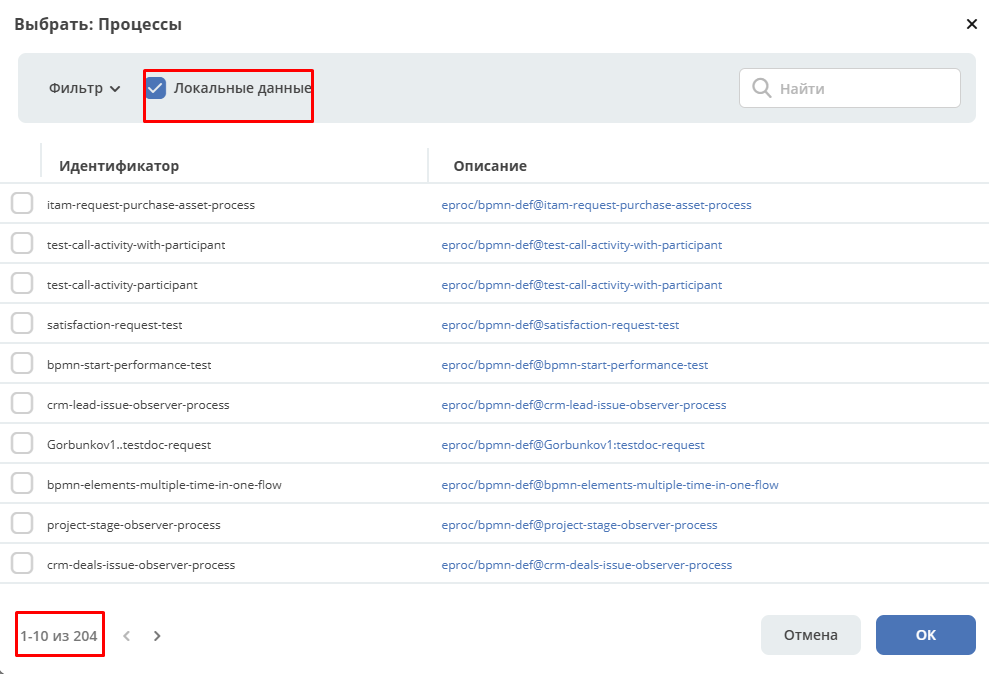Mark bpmn-start-performance-test row checkbox

tap(22, 364)
